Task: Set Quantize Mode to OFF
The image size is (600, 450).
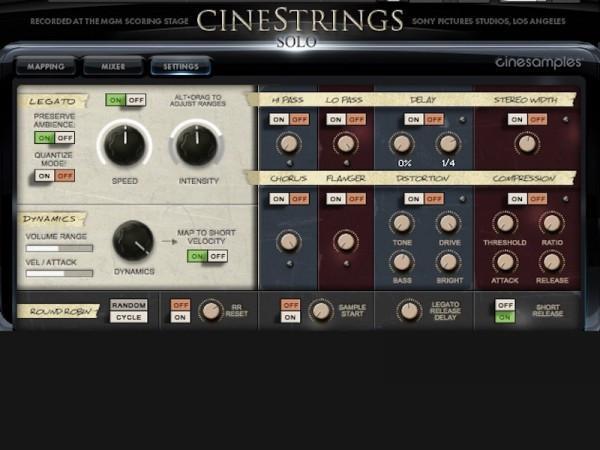Action: tap(65, 176)
